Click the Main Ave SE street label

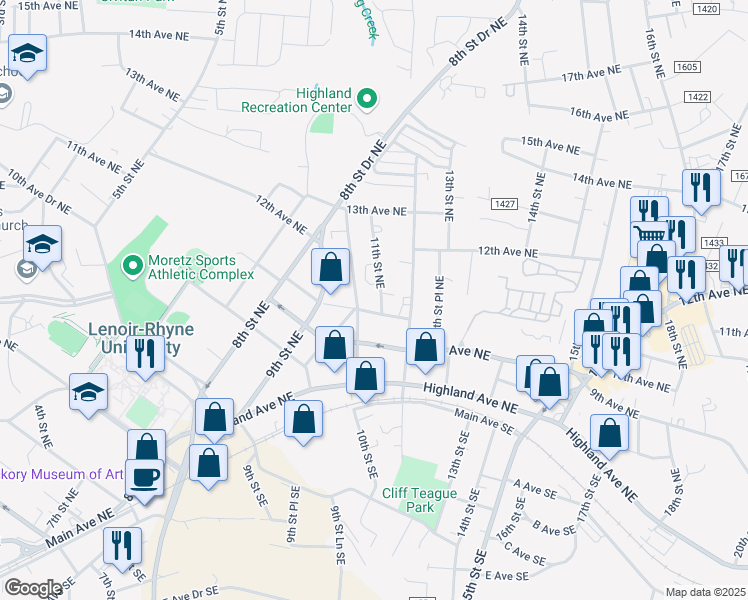484,422
